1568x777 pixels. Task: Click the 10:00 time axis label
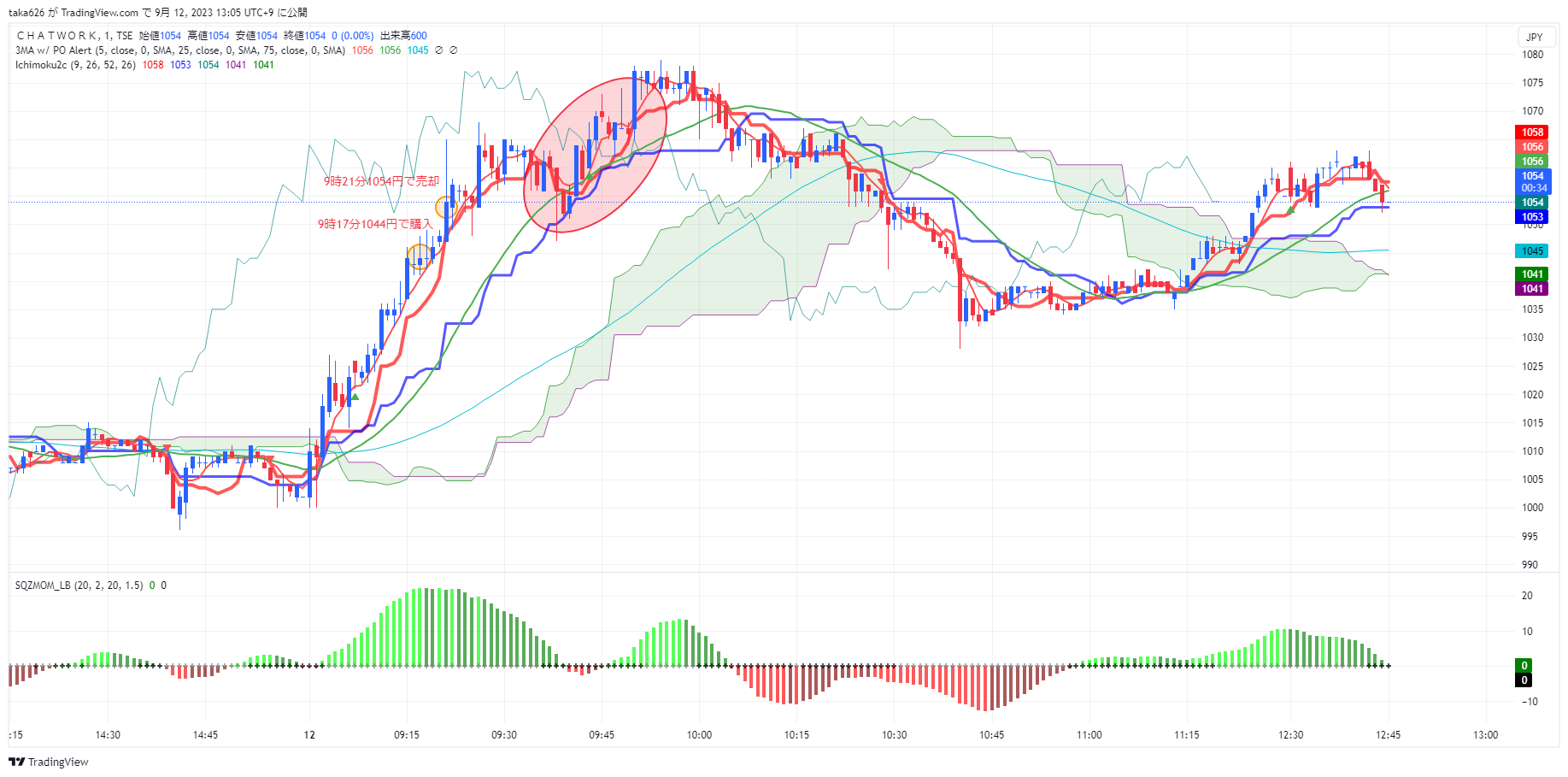pos(699,735)
